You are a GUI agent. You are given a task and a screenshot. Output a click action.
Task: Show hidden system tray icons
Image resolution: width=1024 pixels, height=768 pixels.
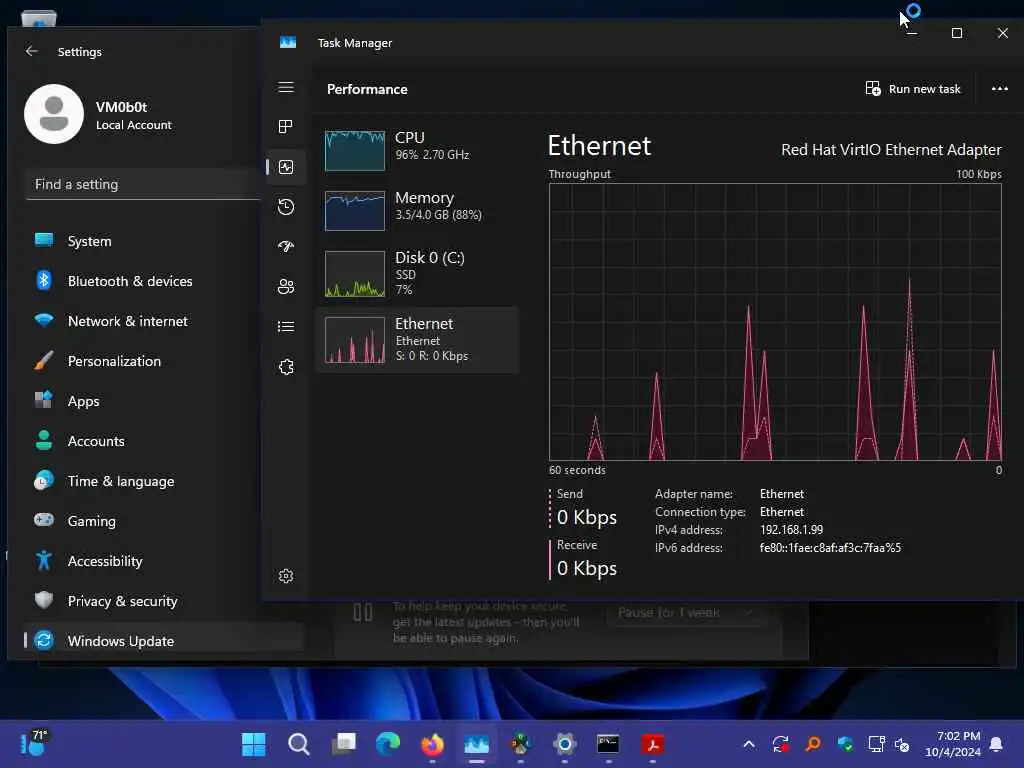click(749, 744)
